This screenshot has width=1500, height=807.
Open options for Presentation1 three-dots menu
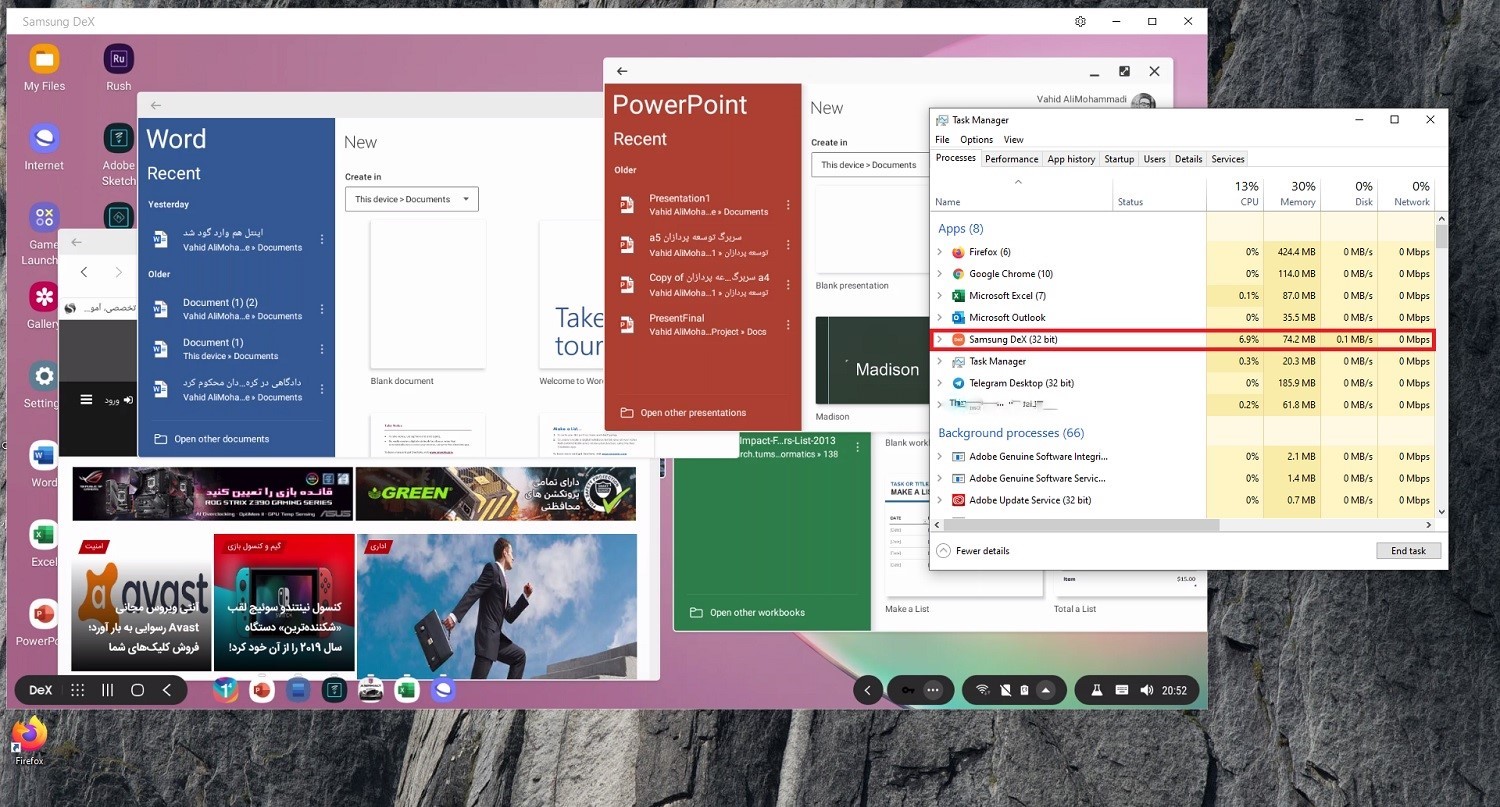point(788,205)
